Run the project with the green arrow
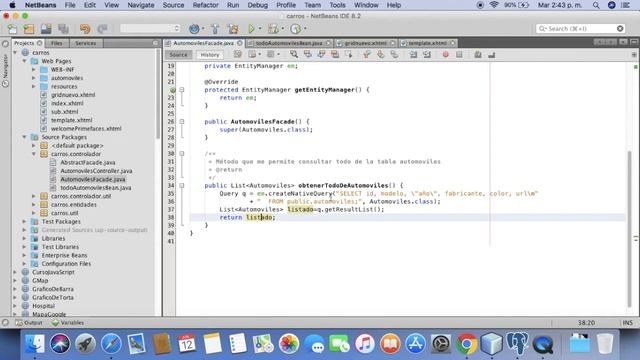 pyautogui.click(x=251, y=29)
